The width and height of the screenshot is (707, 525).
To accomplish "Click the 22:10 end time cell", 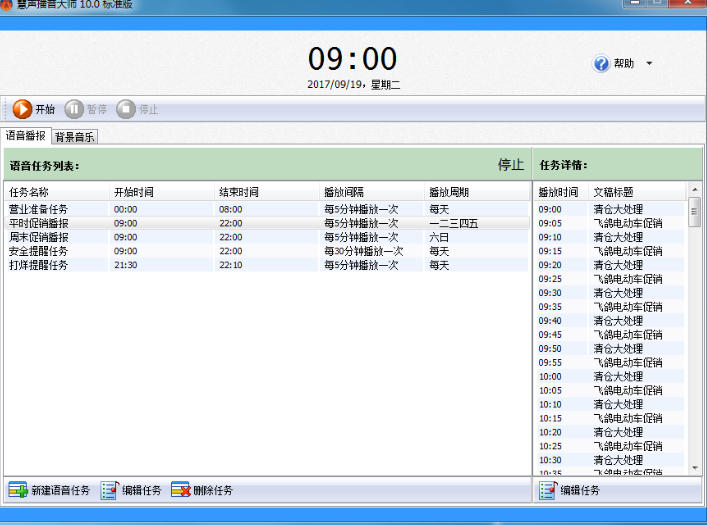I will pyautogui.click(x=230, y=265).
